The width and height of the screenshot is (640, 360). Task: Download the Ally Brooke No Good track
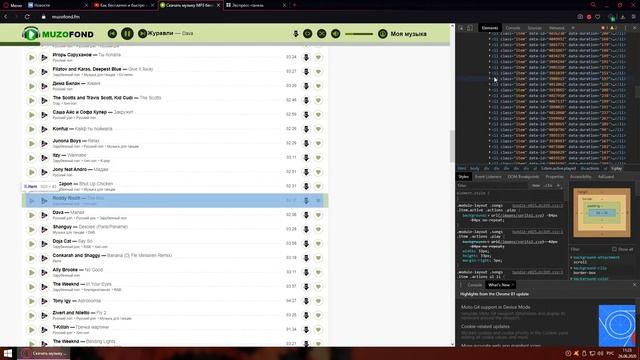(x=306, y=272)
